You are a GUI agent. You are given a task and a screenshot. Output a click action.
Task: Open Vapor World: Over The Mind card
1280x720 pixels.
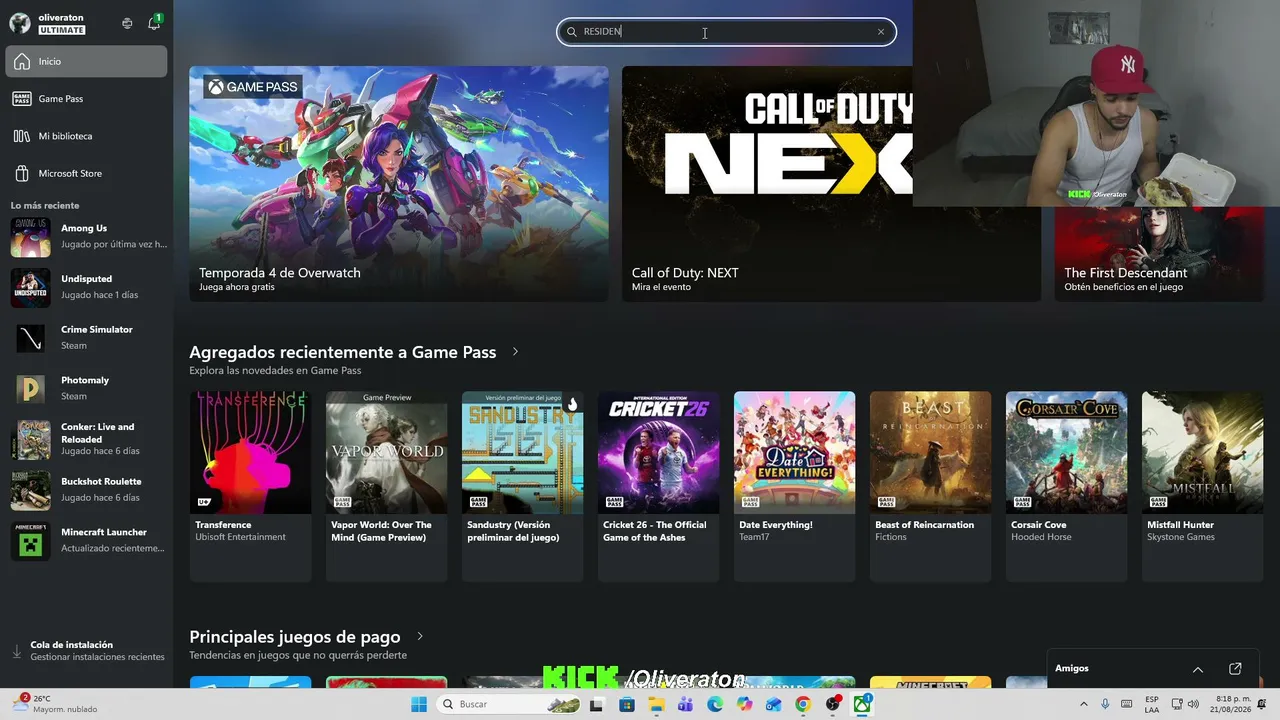click(x=387, y=486)
